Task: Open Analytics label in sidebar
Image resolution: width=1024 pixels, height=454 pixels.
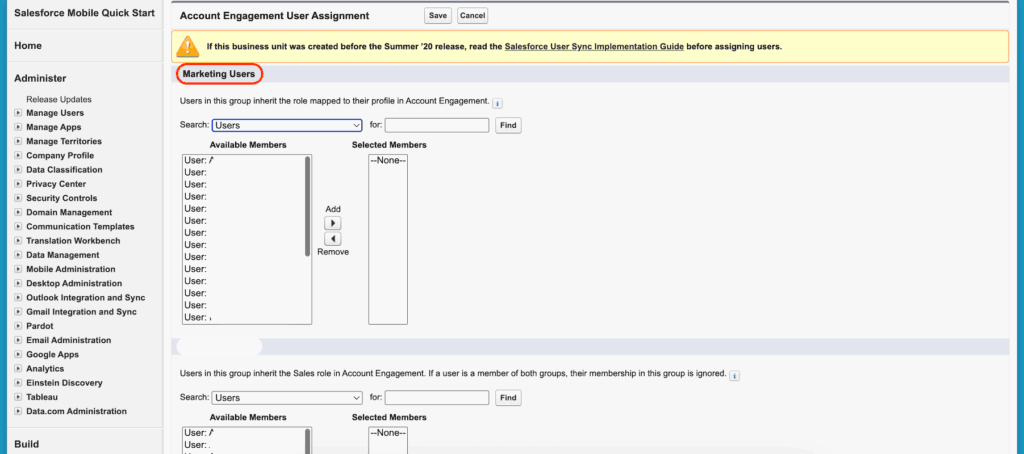Action: click(x=45, y=369)
